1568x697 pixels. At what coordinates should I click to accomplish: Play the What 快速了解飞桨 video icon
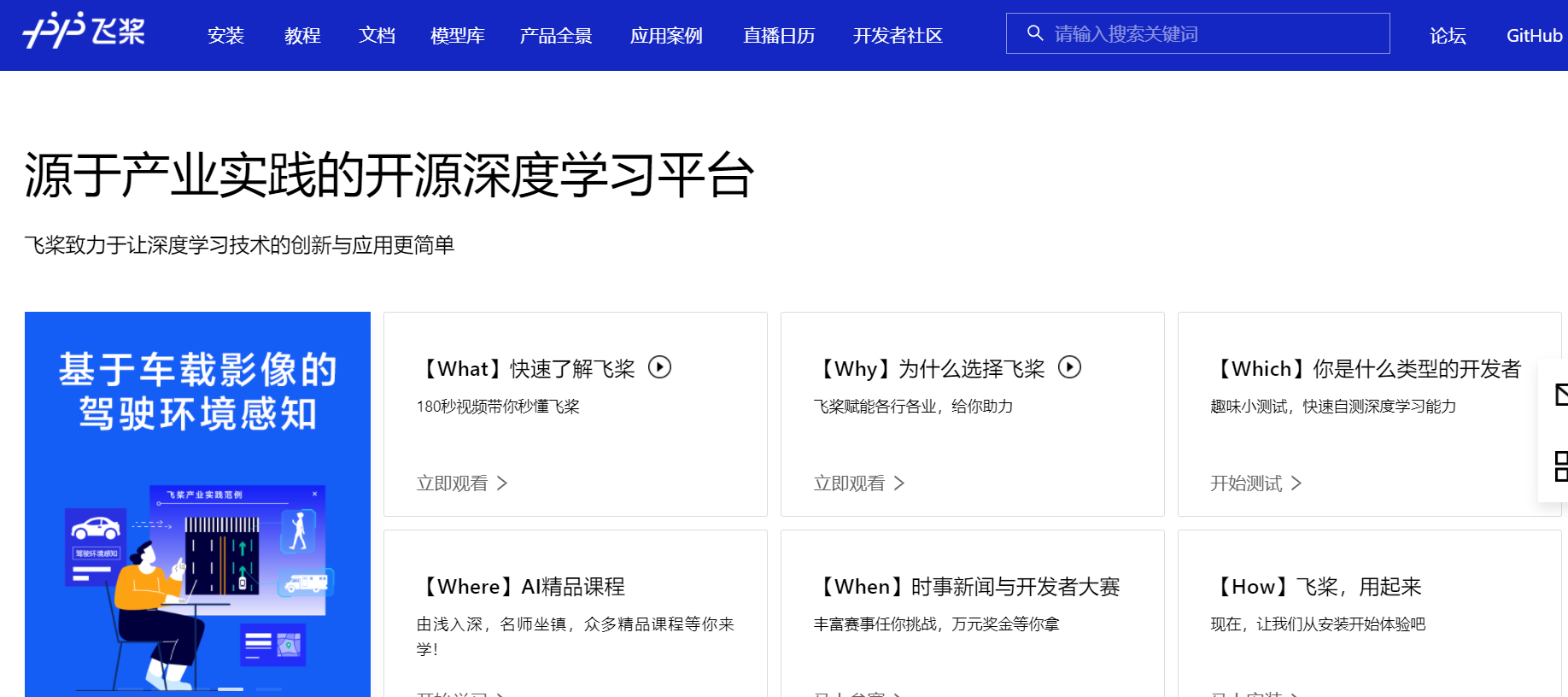click(659, 367)
